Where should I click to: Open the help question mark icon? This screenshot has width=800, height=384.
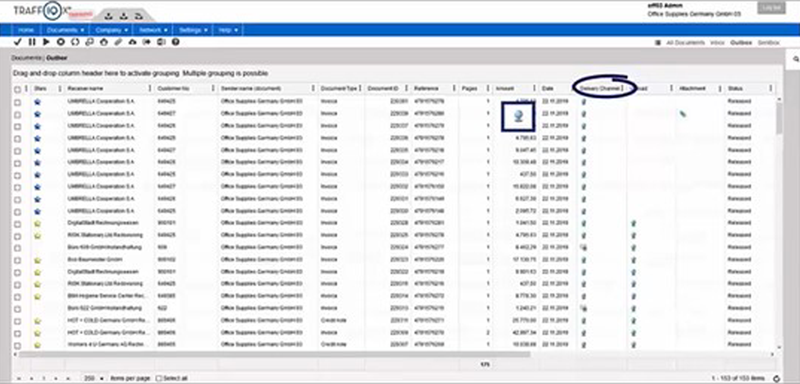coord(176,42)
